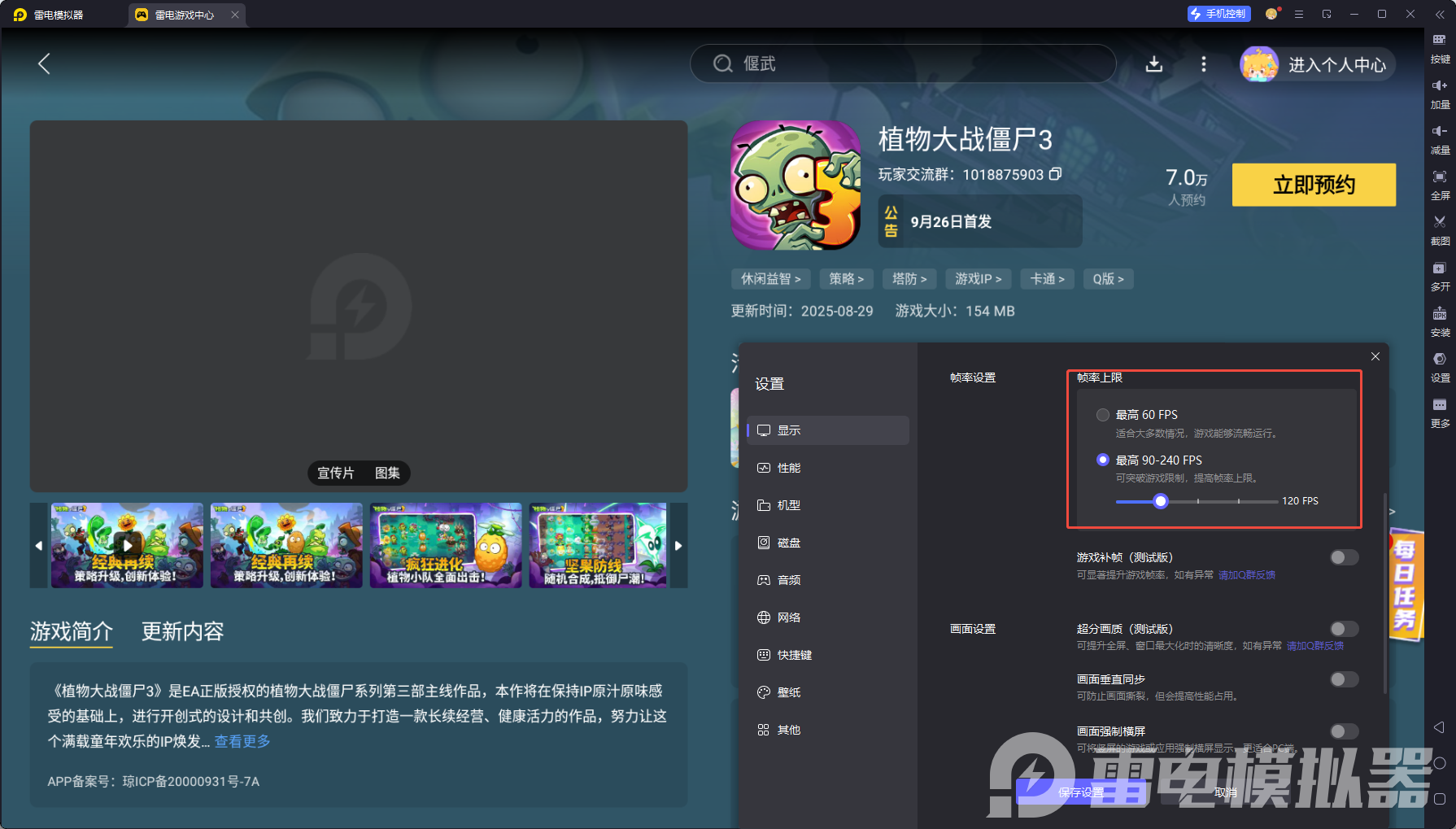Screen dimensions: 1456x829
Task: Select the 最高 90-240 FPS option
Action: click(x=1103, y=460)
